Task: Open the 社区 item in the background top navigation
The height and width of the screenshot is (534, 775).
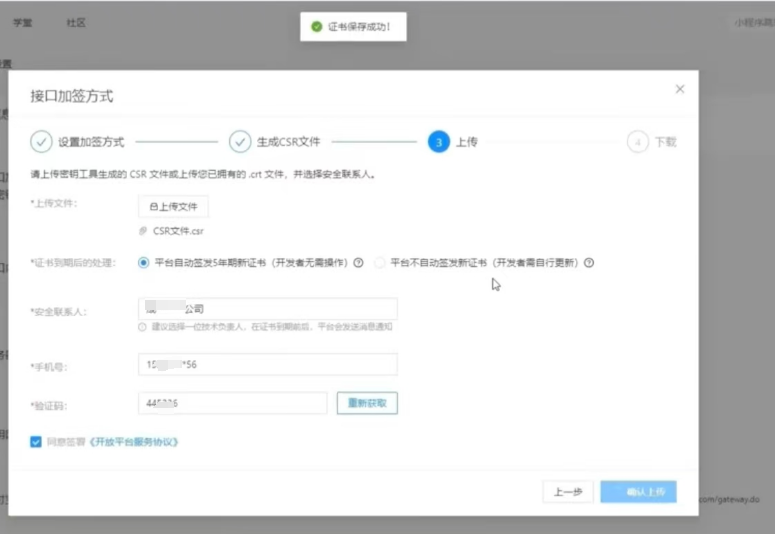Action: tap(76, 23)
